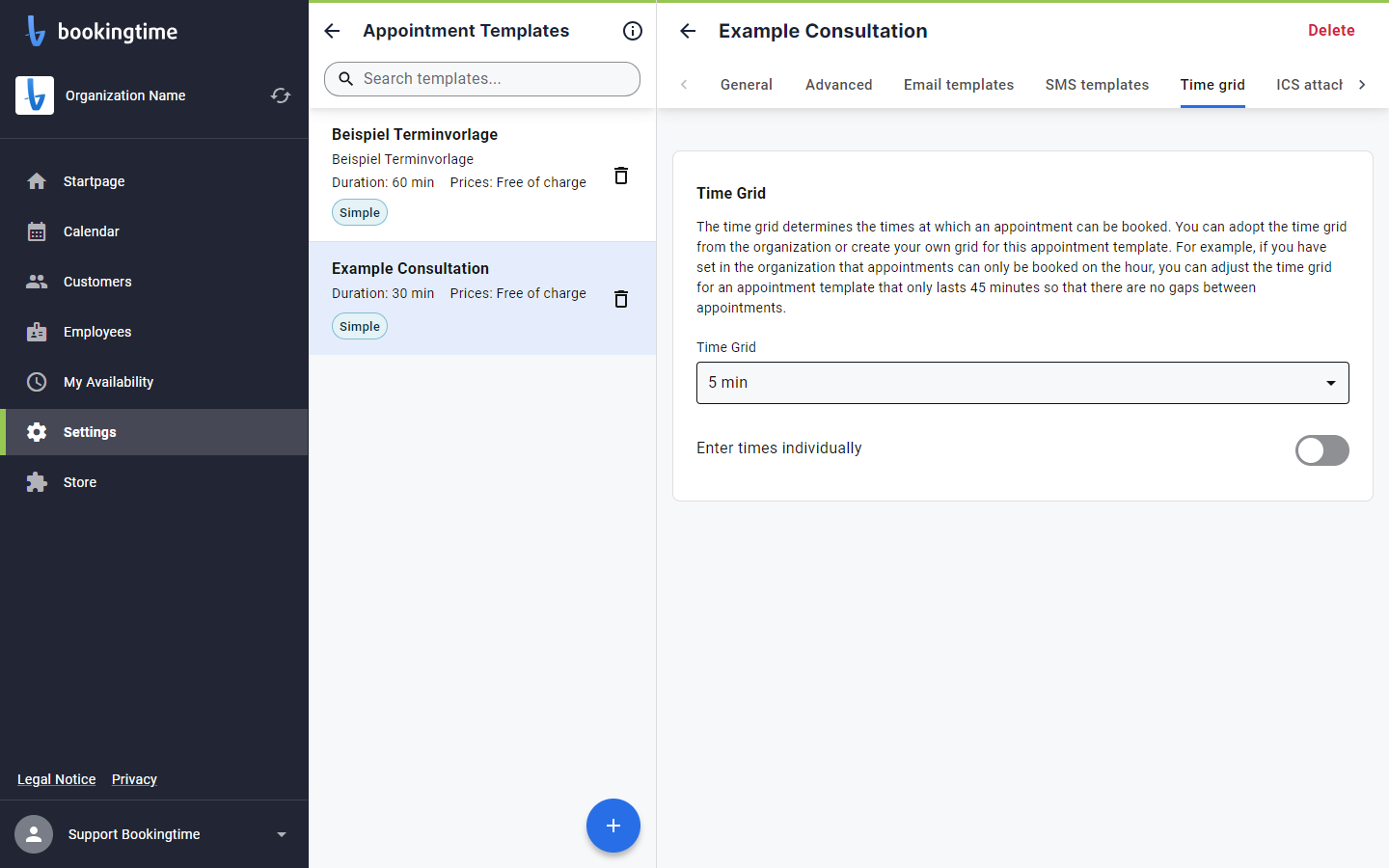This screenshot has width=1389, height=868.
Task: Delete Example Consultation via trash icon
Action: coord(621,299)
